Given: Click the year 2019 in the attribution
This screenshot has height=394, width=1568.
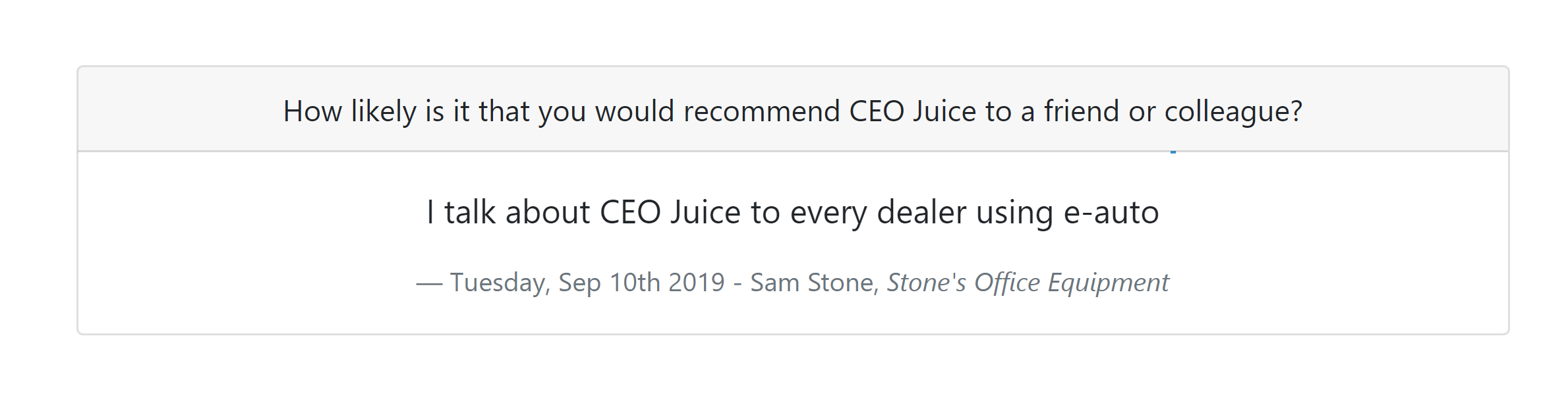Looking at the screenshot, I should point(696,283).
